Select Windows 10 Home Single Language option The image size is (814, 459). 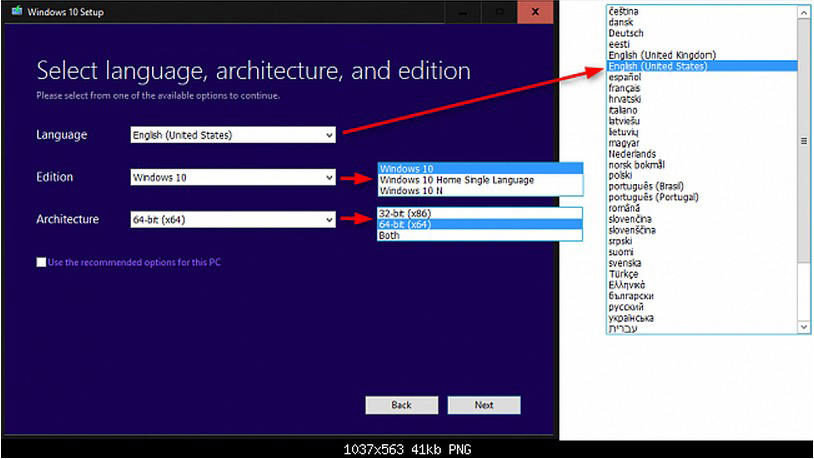click(x=480, y=180)
